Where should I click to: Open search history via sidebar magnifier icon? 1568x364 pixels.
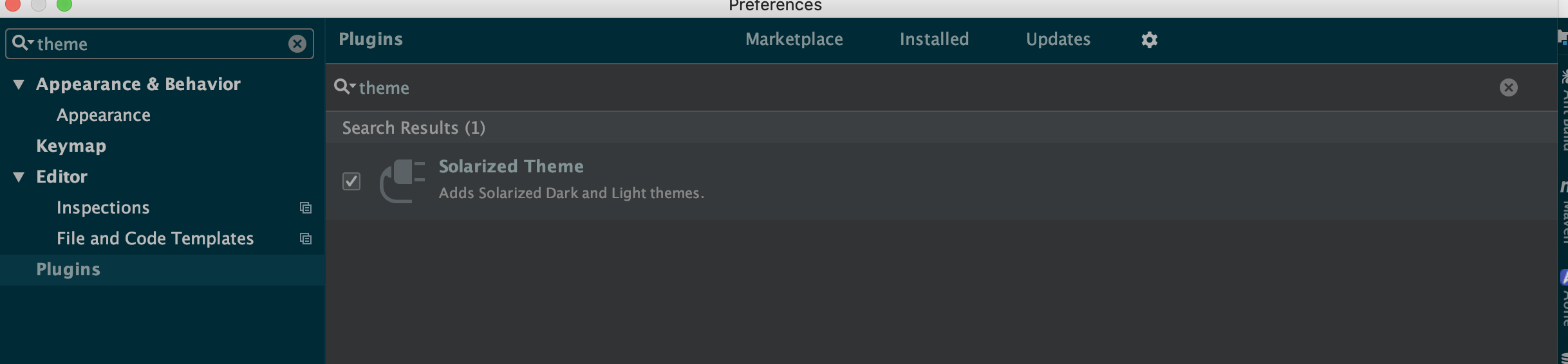coord(22,43)
